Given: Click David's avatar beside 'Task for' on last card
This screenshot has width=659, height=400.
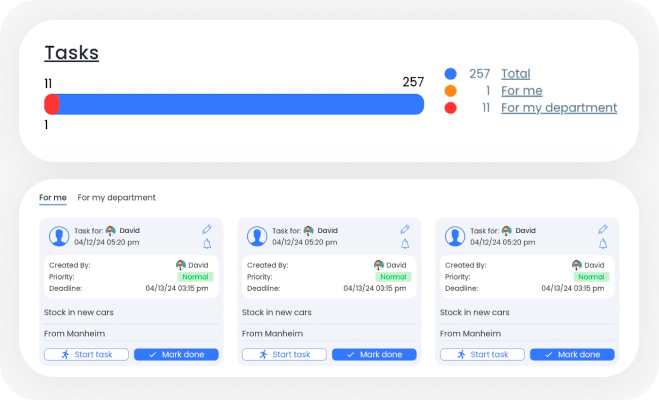Looking at the screenshot, I should [506, 231].
